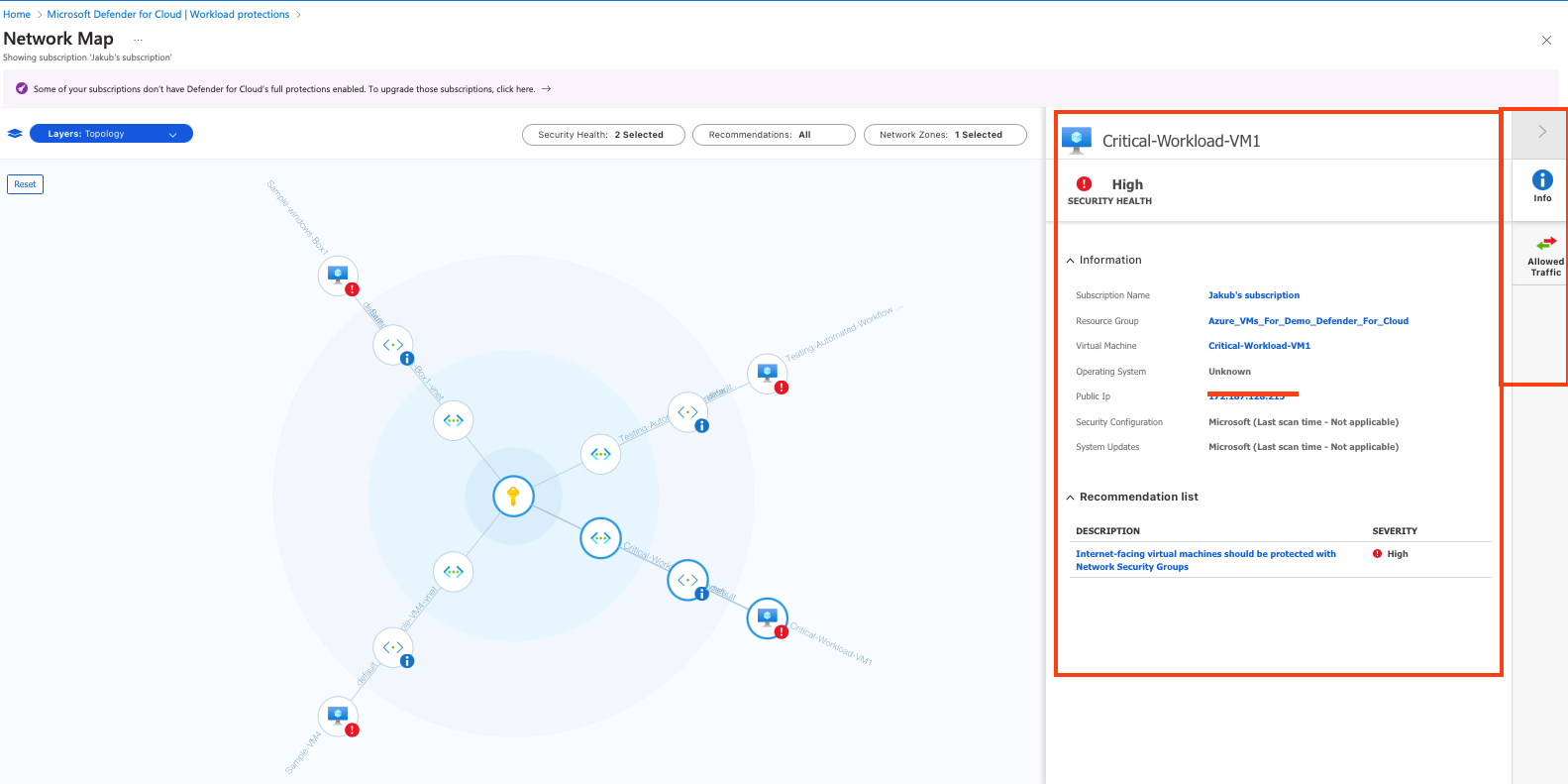Go to Home in breadcrumb
Viewport: 1568px width, 784px height.
point(17,14)
